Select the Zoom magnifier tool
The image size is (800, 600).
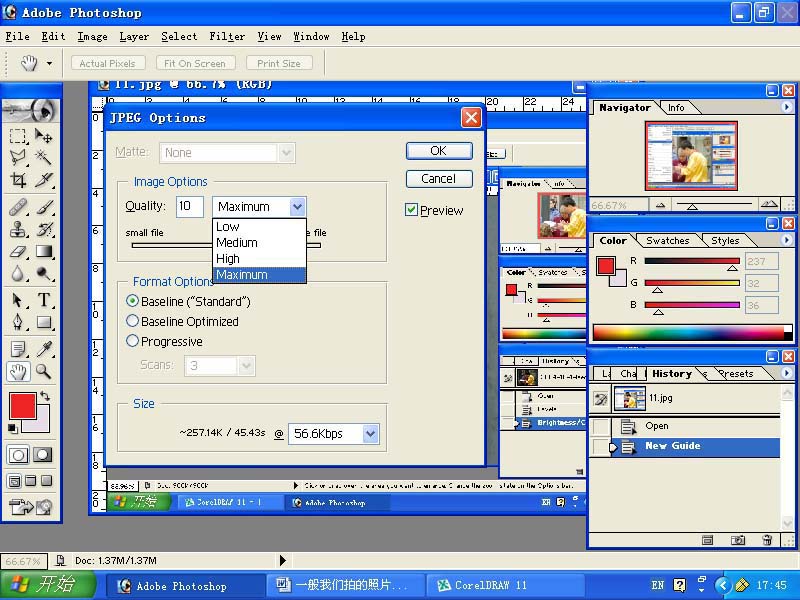click(44, 371)
